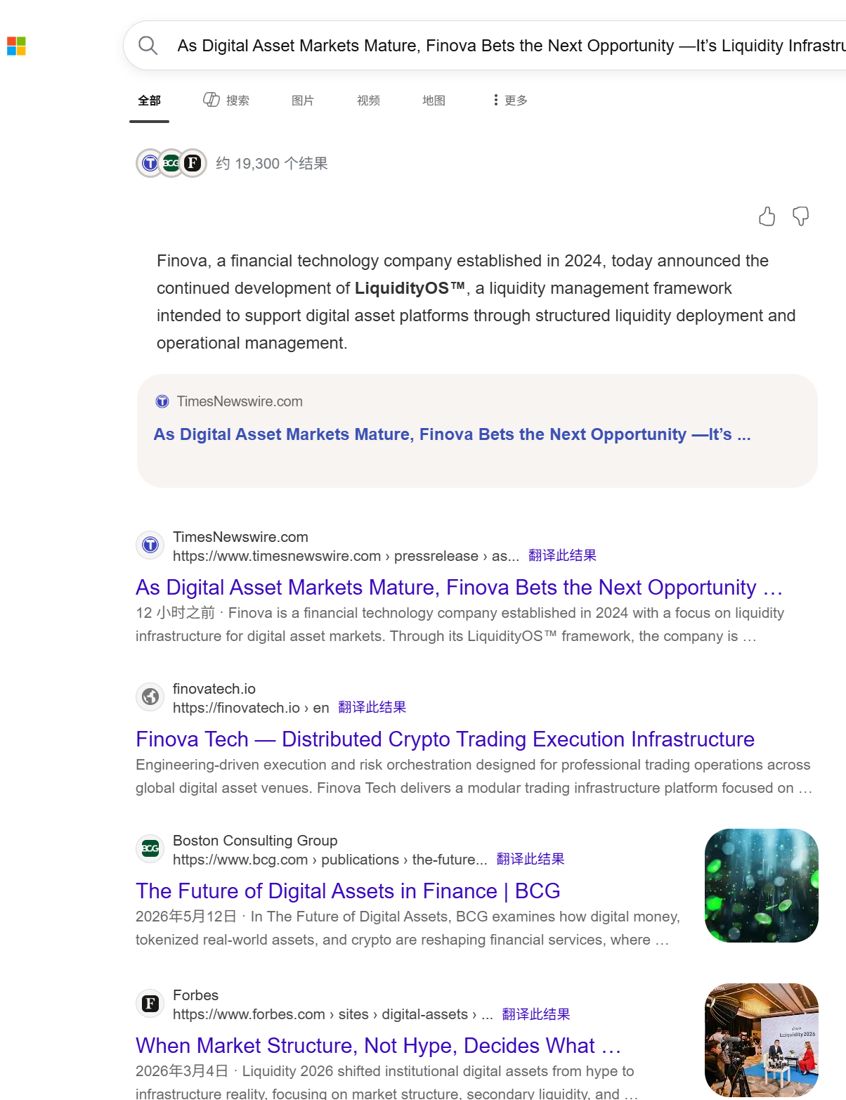Click 翻译此结果 for the Forbes result
846x1100 pixels.
(x=536, y=1014)
